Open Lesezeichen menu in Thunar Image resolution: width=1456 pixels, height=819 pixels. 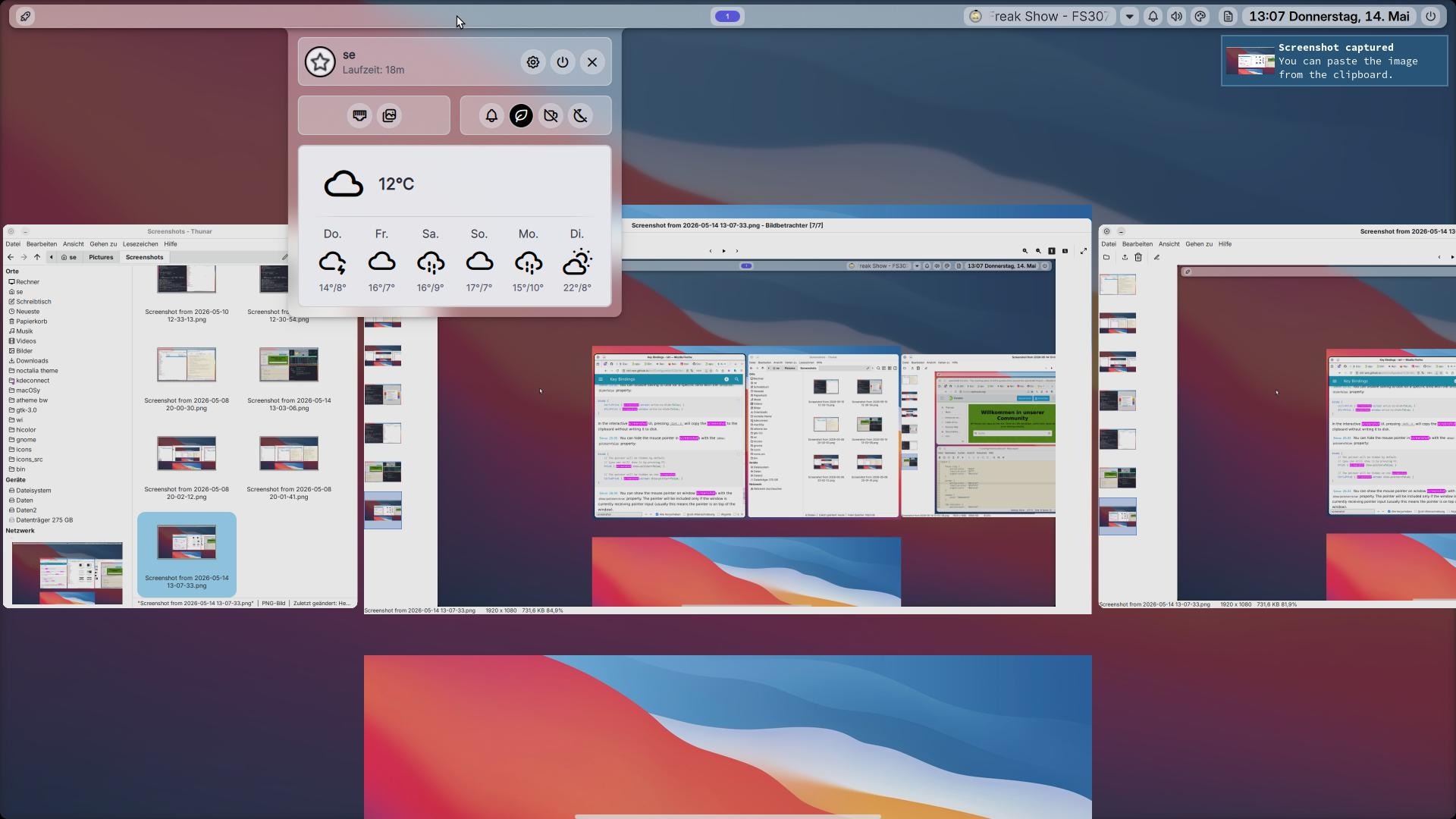pyautogui.click(x=140, y=244)
